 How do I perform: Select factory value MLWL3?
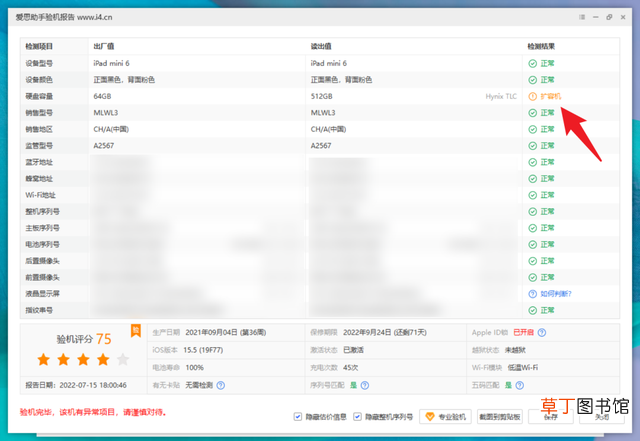click(x=106, y=113)
